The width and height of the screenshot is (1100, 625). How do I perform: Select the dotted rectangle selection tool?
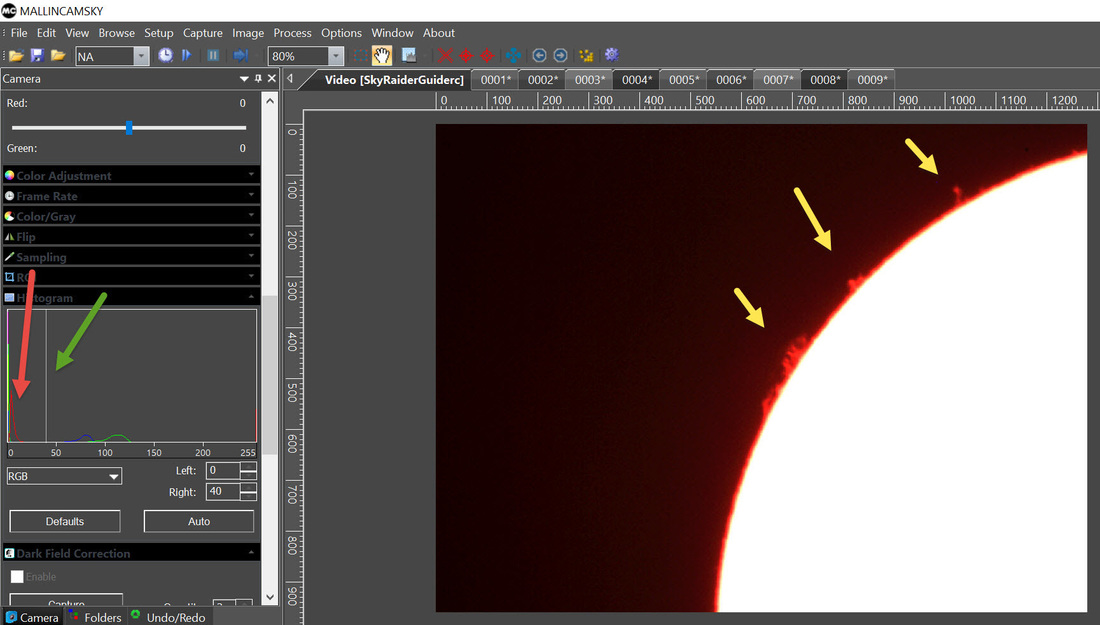pos(360,55)
